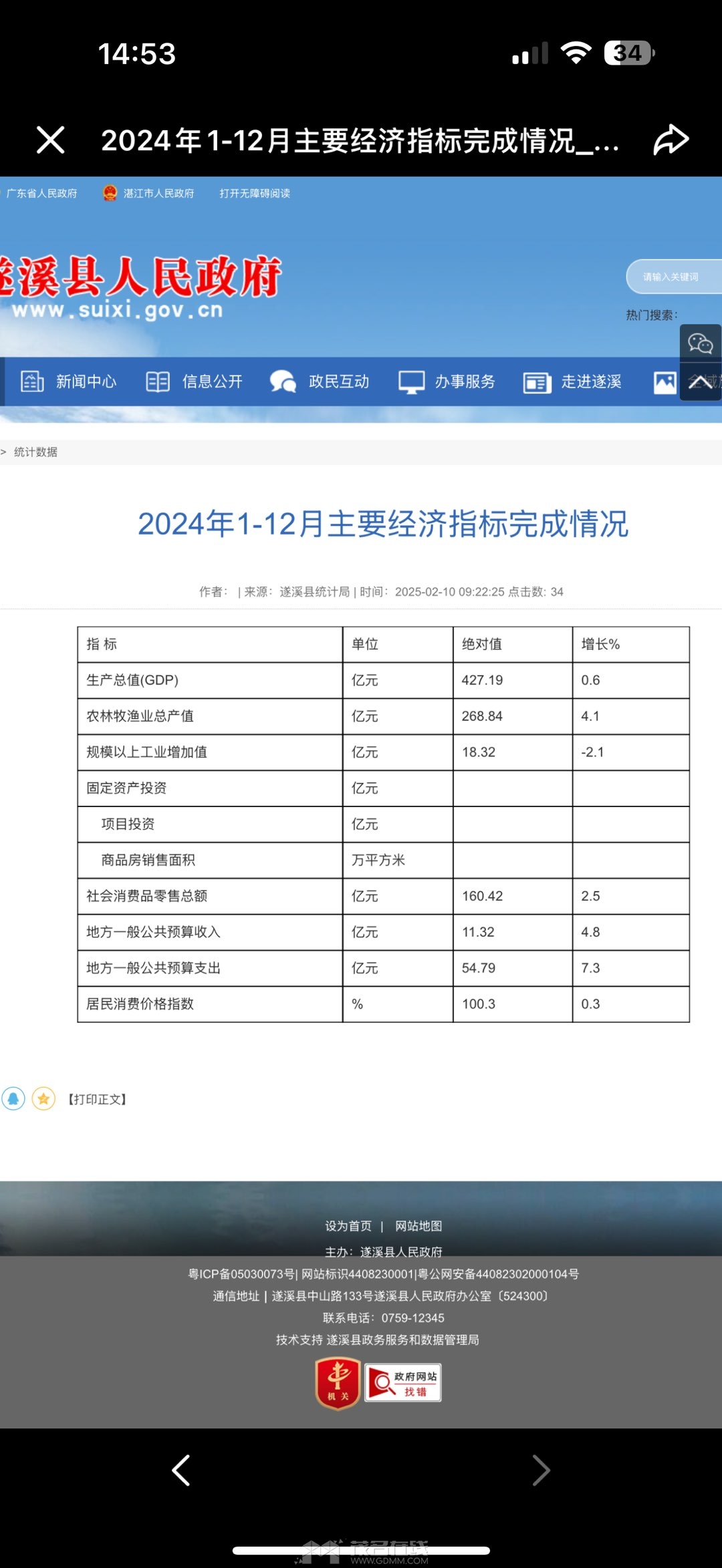The image size is (722, 1568).
Task: Tap the keyword search input field
Action: (672, 277)
